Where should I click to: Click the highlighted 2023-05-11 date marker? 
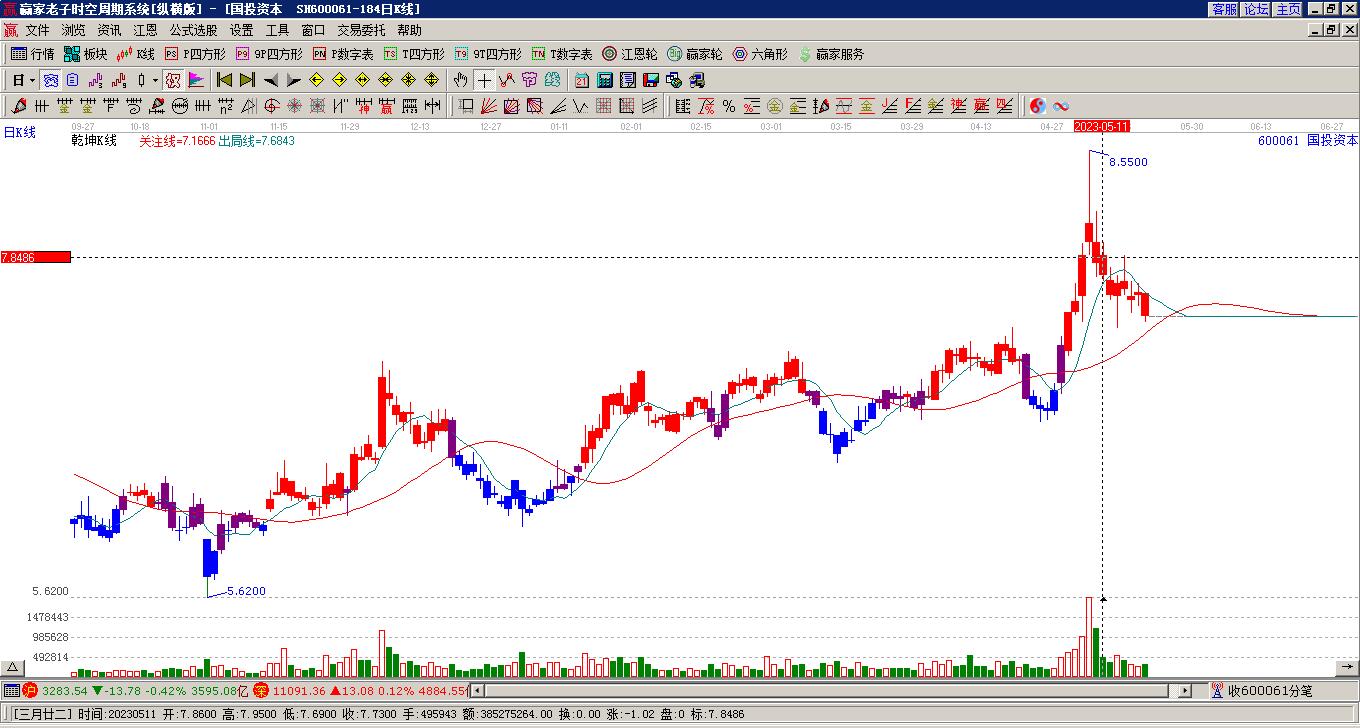(1102, 126)
